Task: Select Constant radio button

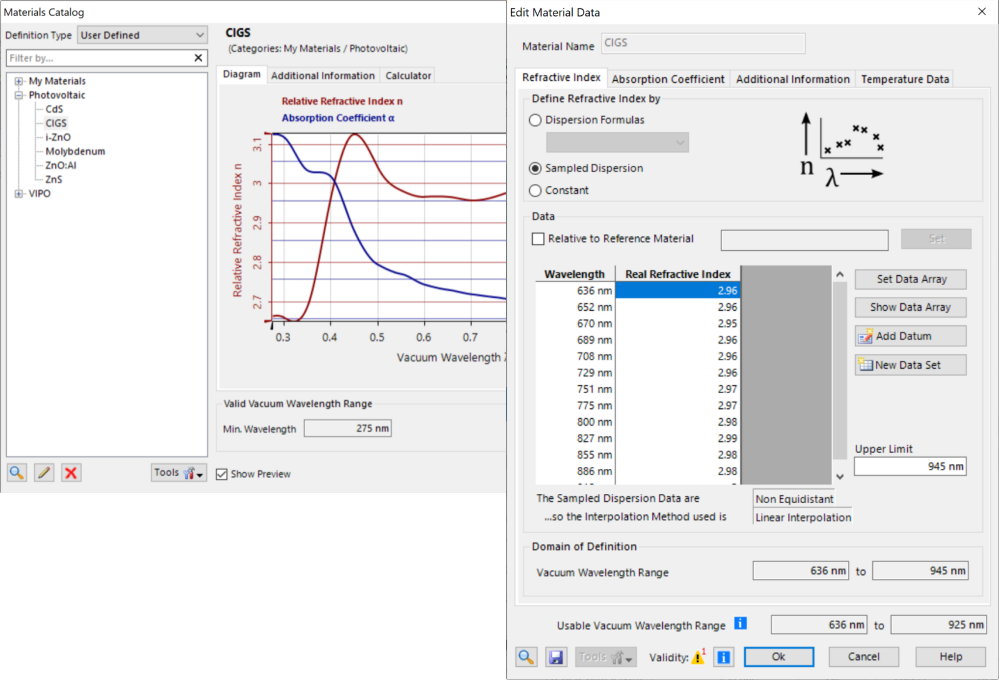Action: (535, 190)
